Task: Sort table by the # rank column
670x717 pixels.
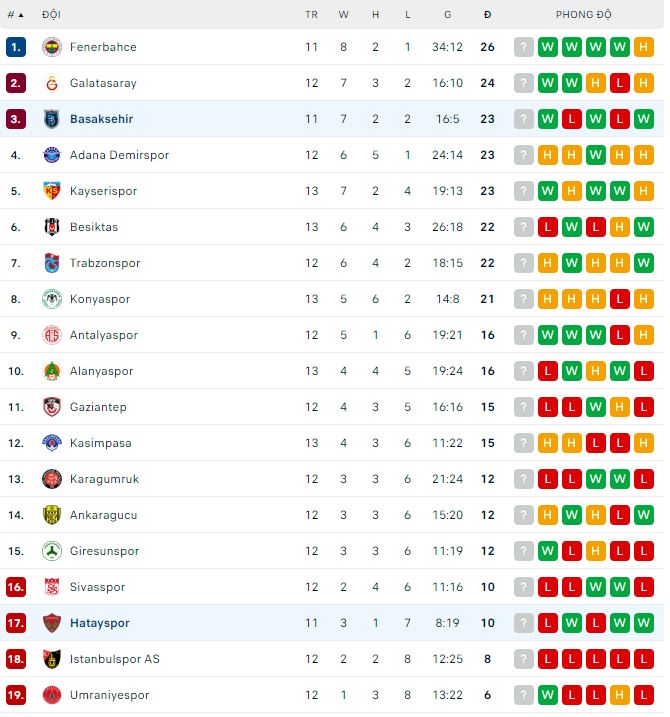Action: tap(15, 15)
